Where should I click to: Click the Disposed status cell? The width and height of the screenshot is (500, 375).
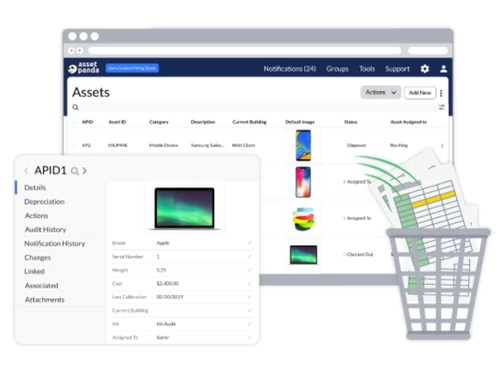click(356, 145)
